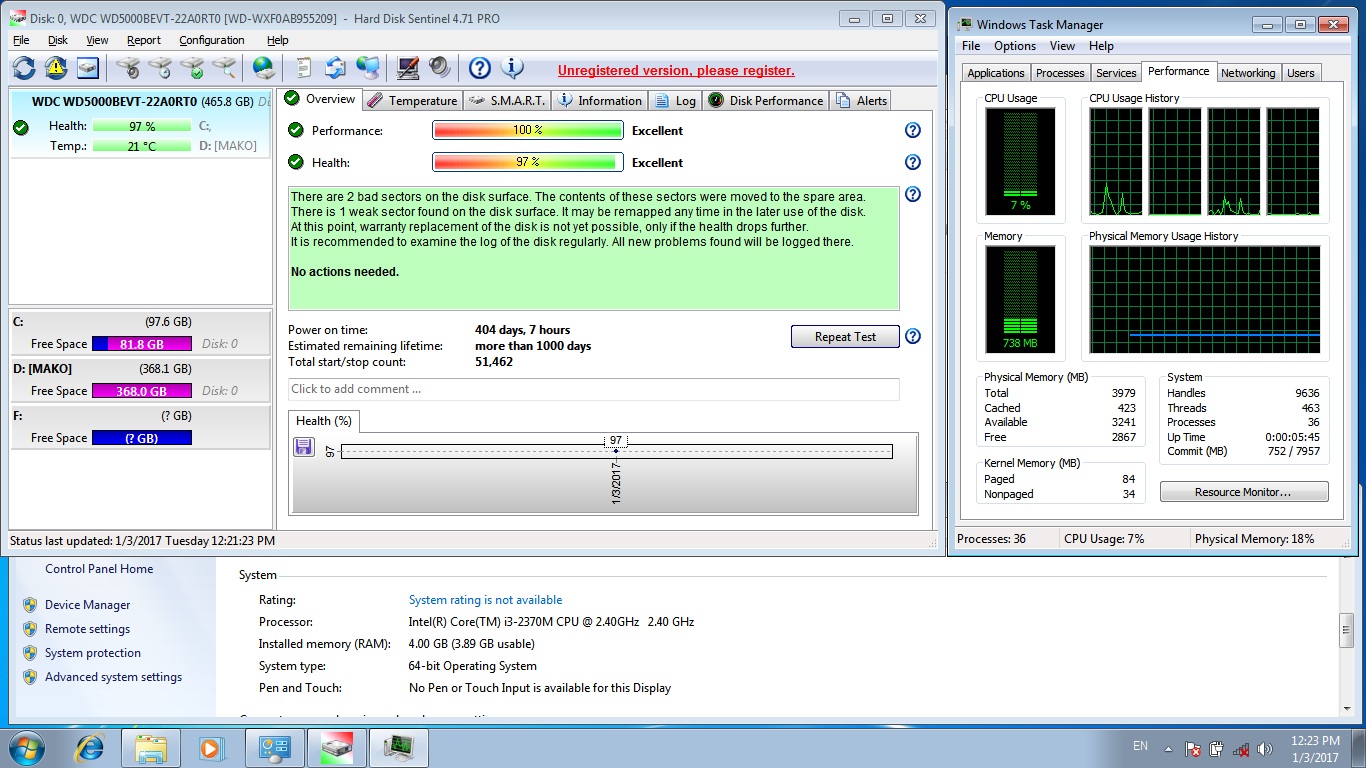1366x768 pixels.
Task: Click help icon beside the Performance bar
Action: [912, 130]
